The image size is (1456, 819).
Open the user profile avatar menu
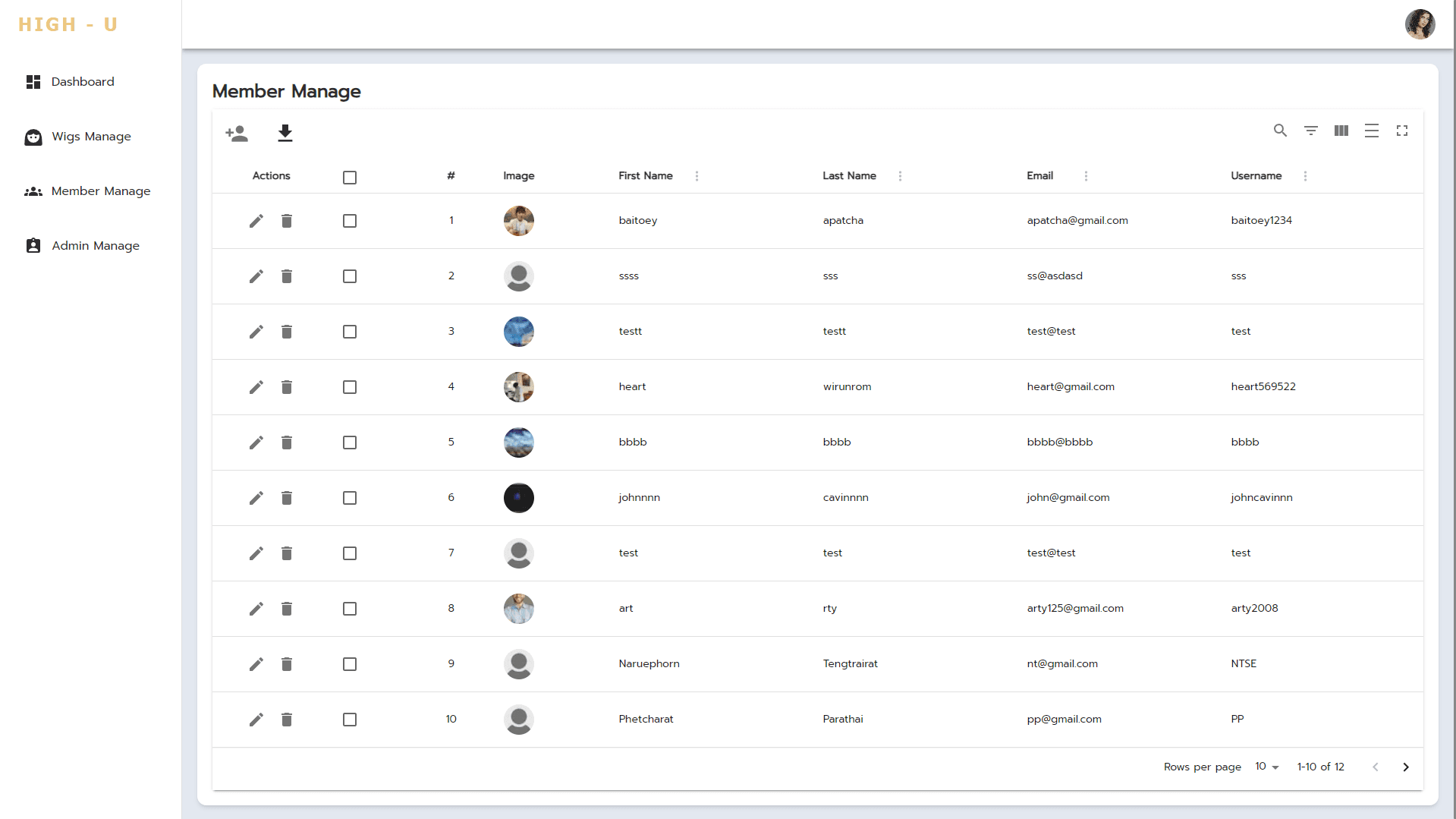1420,24
